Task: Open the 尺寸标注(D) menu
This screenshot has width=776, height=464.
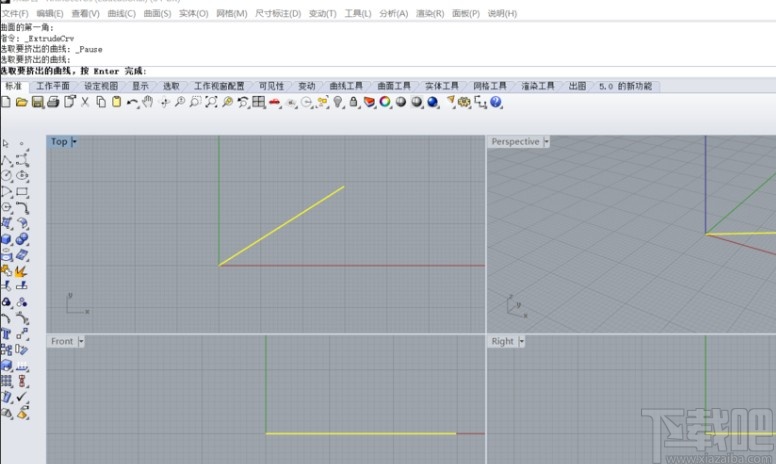Action: coord(278,13)
